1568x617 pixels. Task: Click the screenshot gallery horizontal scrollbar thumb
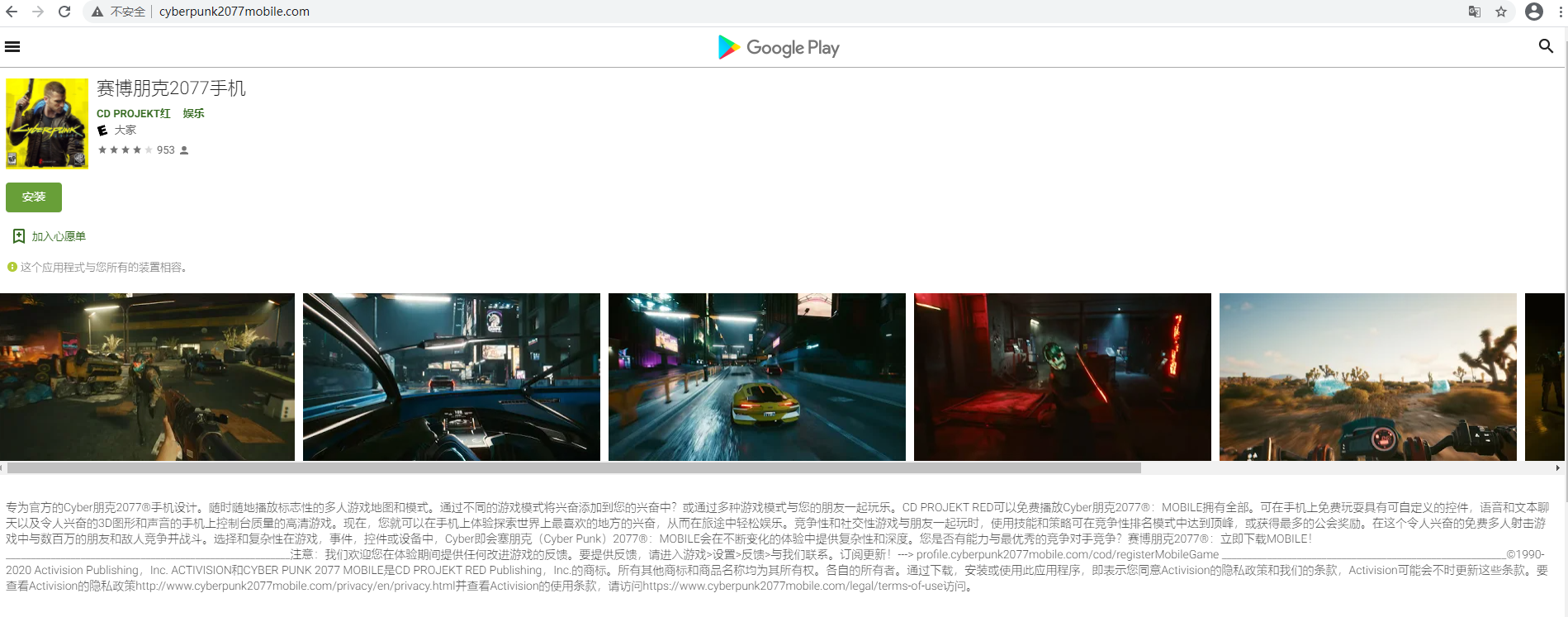point(574,467)
